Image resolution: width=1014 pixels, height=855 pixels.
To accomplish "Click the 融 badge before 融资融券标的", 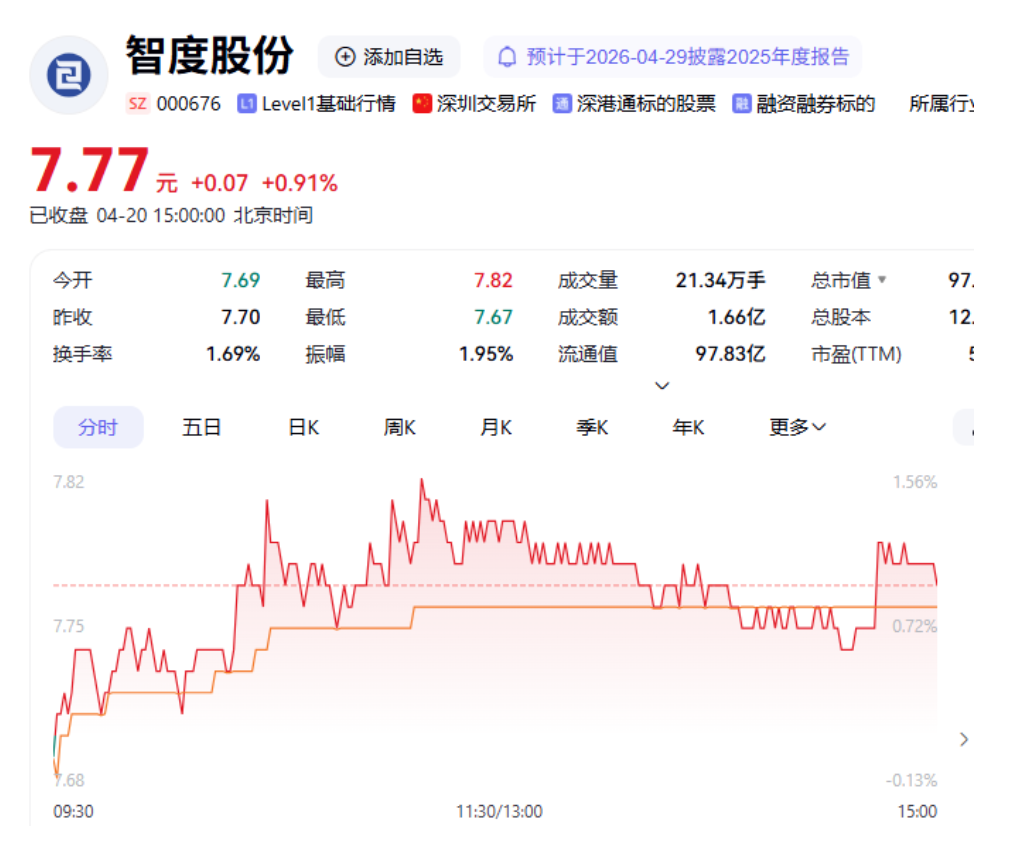I will coord(742,103).
